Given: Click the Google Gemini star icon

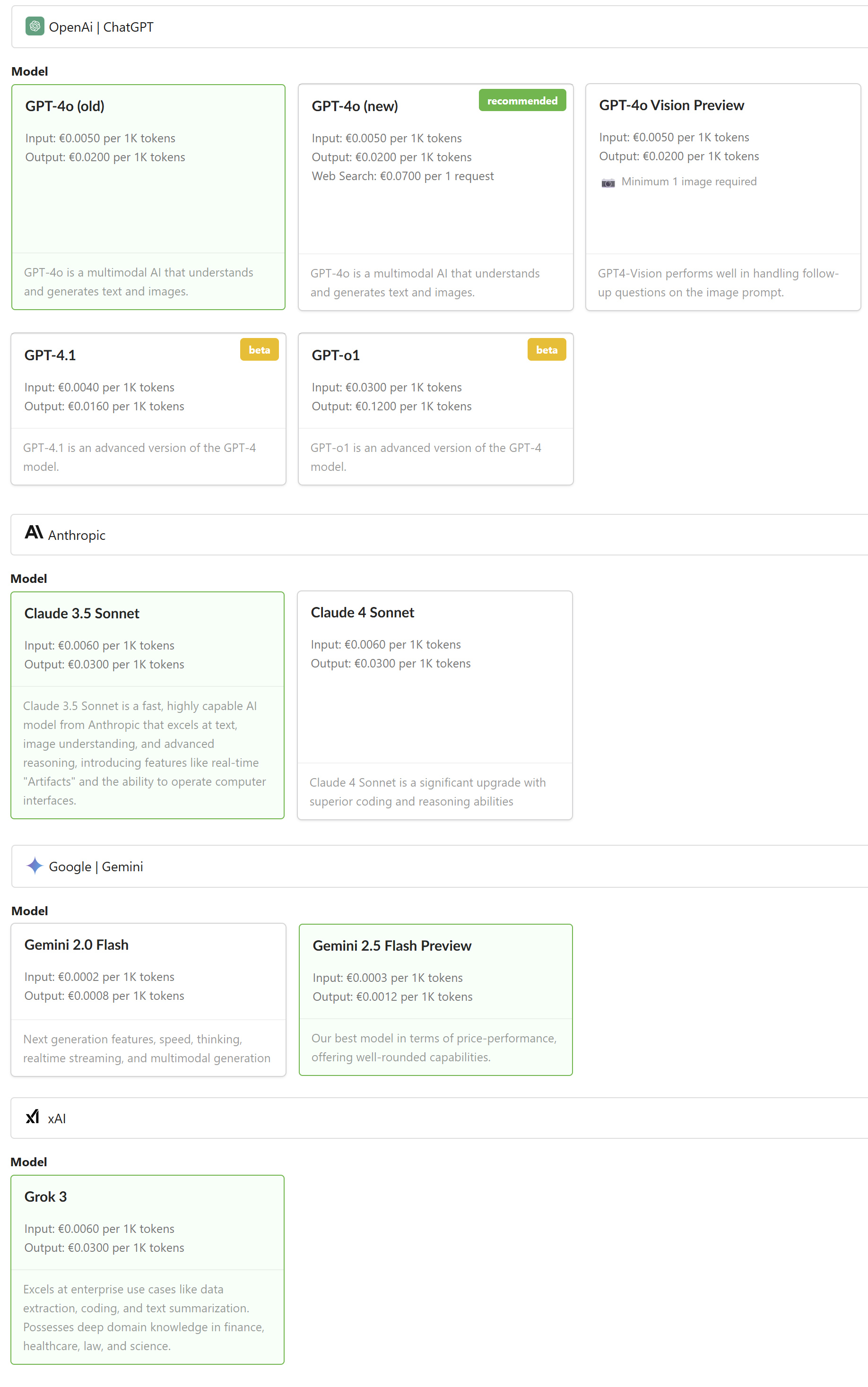Looking at the screenshot, I should tap(35, 866).
